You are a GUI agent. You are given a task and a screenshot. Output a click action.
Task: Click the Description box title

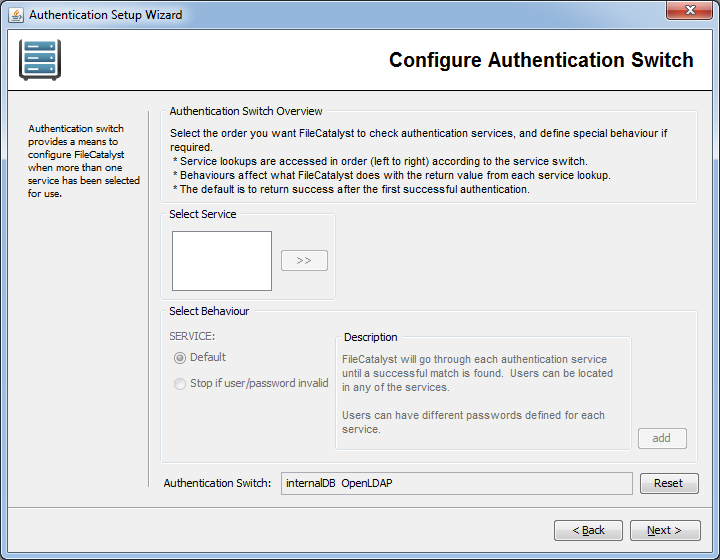(371, 337)
